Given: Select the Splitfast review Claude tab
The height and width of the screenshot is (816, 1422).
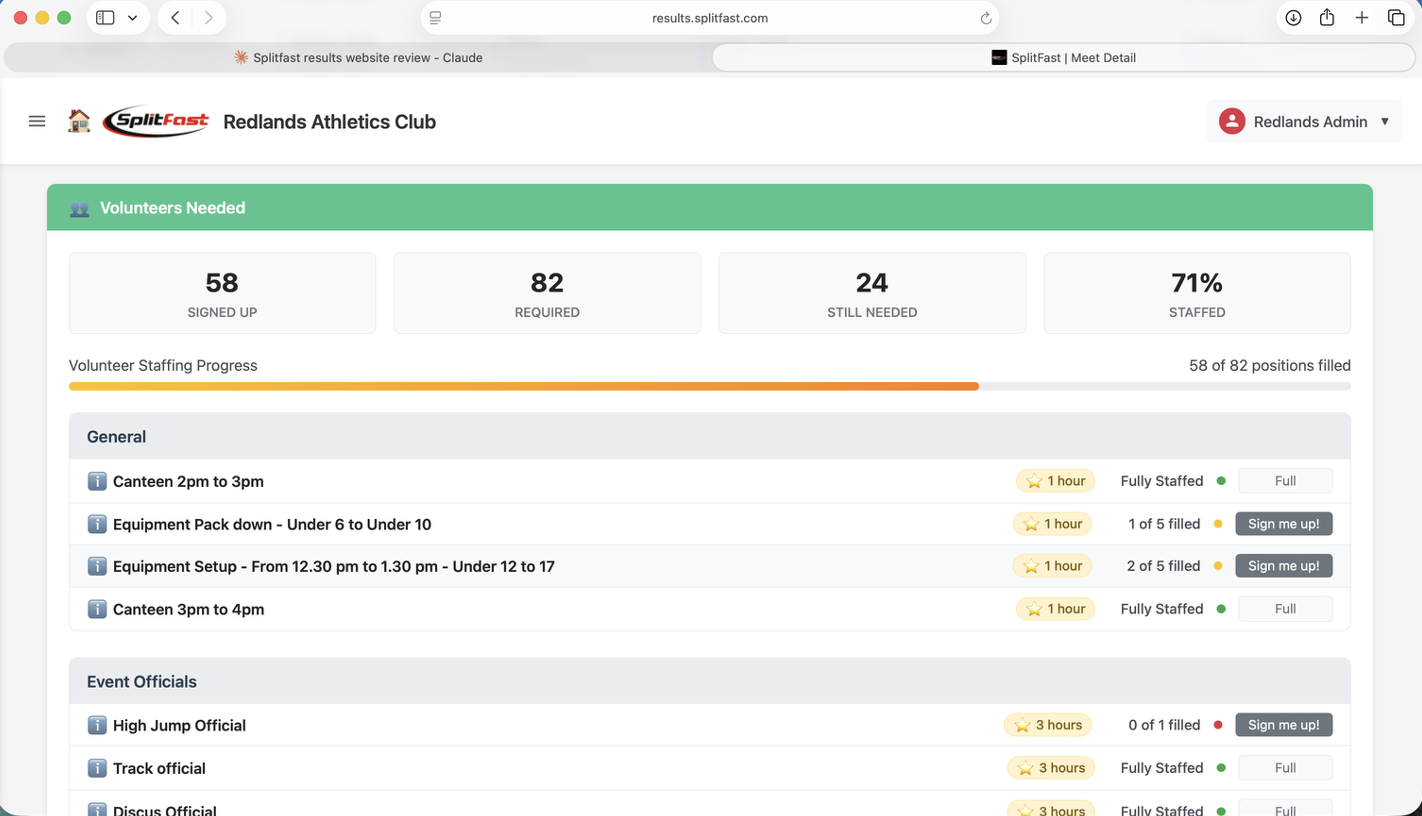Looking at the screenshot, I should pyautogui.click(x=358, y=57).
